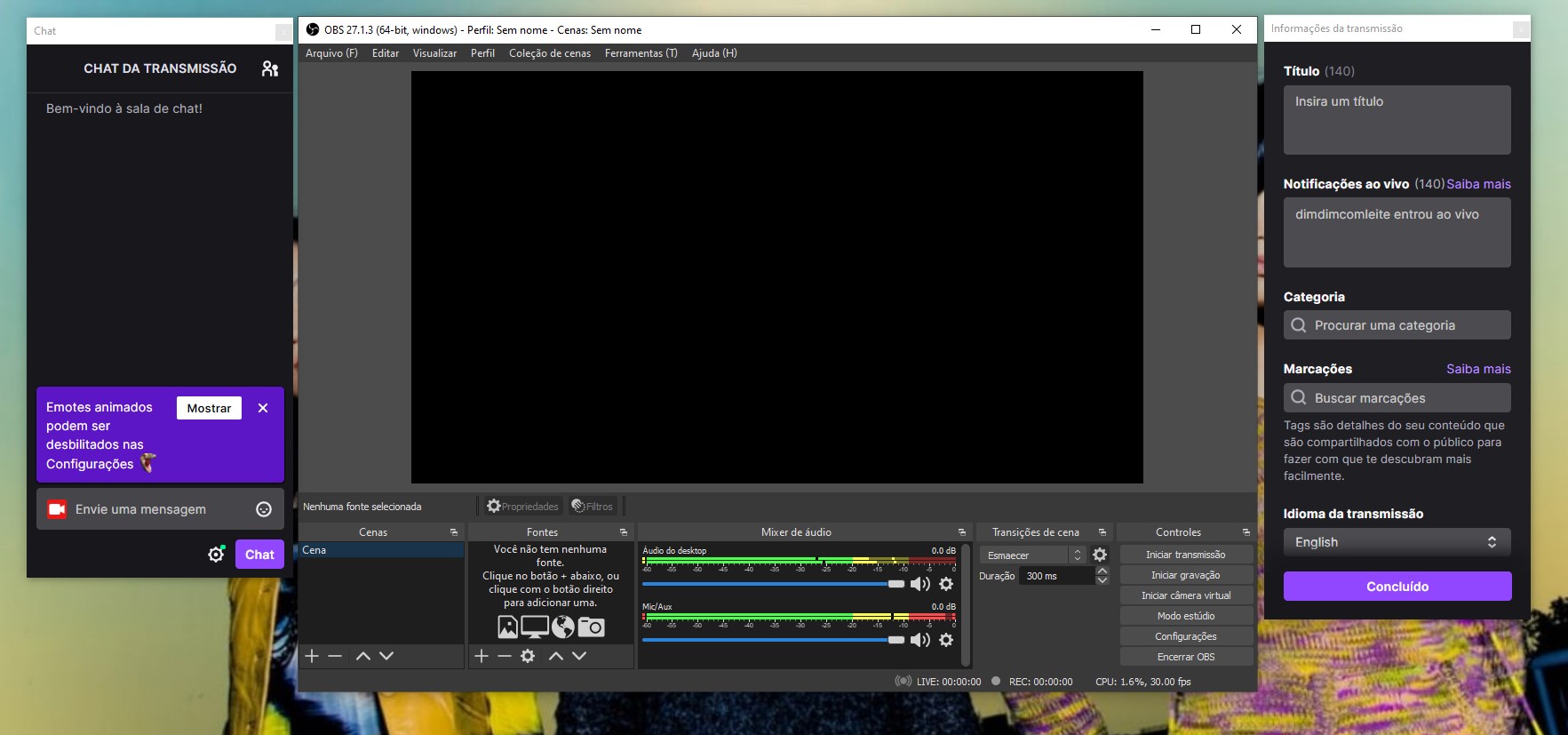The image size is (1568, 735).
Task: Open the Perfil menu
Action: pyautogui.click(x=482, y=53)
